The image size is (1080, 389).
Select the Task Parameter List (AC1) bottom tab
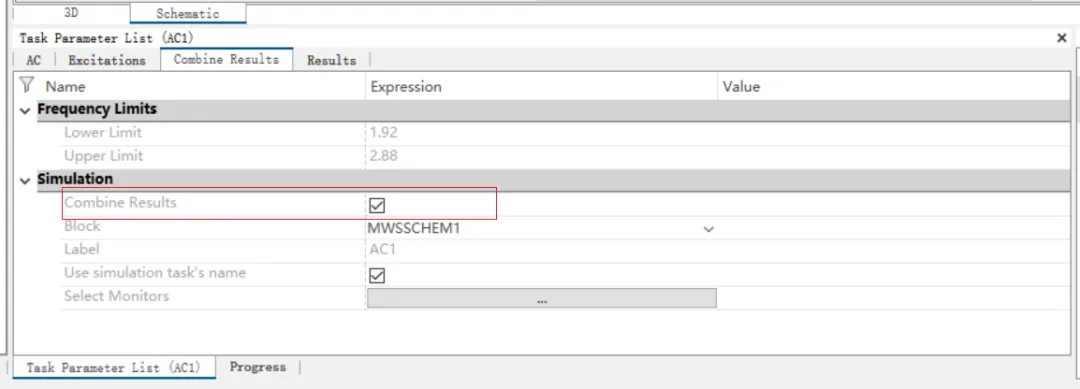pos(114,368)
